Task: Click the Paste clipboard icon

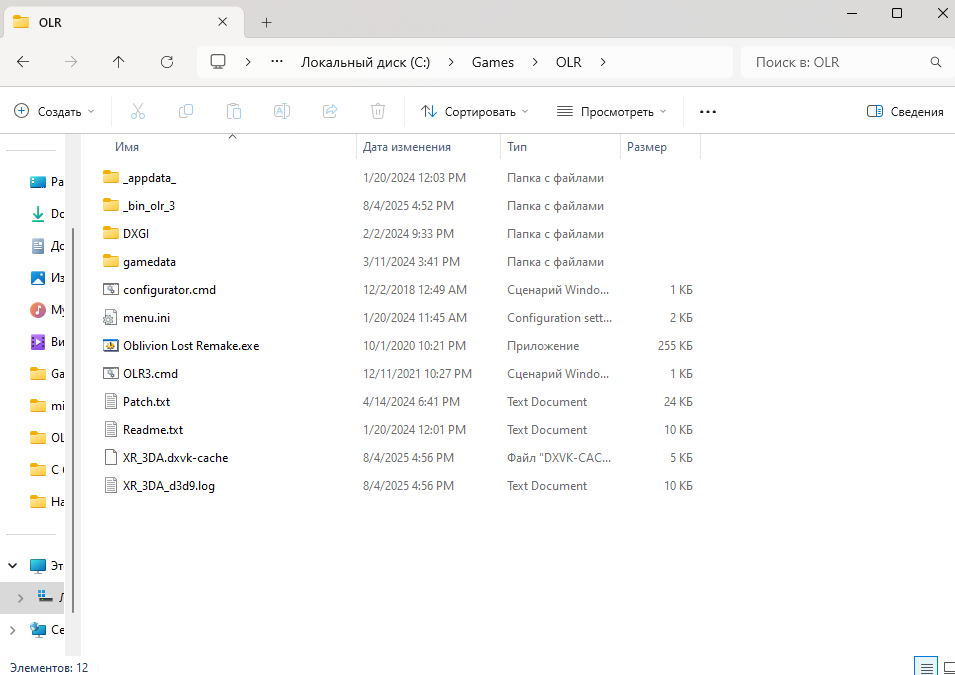Action: 234,111
